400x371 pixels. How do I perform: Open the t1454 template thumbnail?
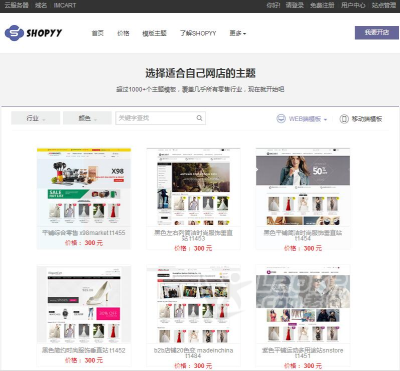[x=303, y=187]
